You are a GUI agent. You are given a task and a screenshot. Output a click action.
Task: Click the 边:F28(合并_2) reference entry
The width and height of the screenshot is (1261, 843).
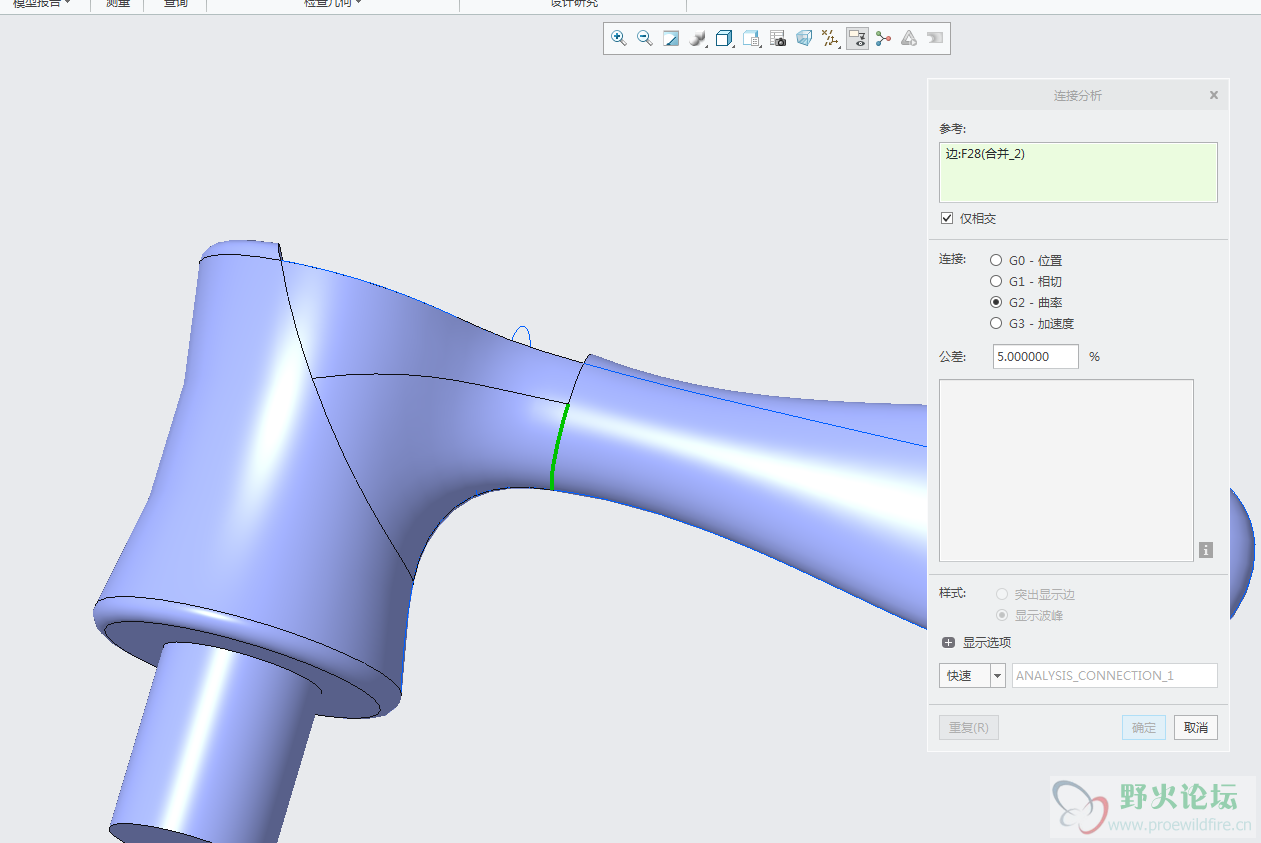(x=985, y=154)
